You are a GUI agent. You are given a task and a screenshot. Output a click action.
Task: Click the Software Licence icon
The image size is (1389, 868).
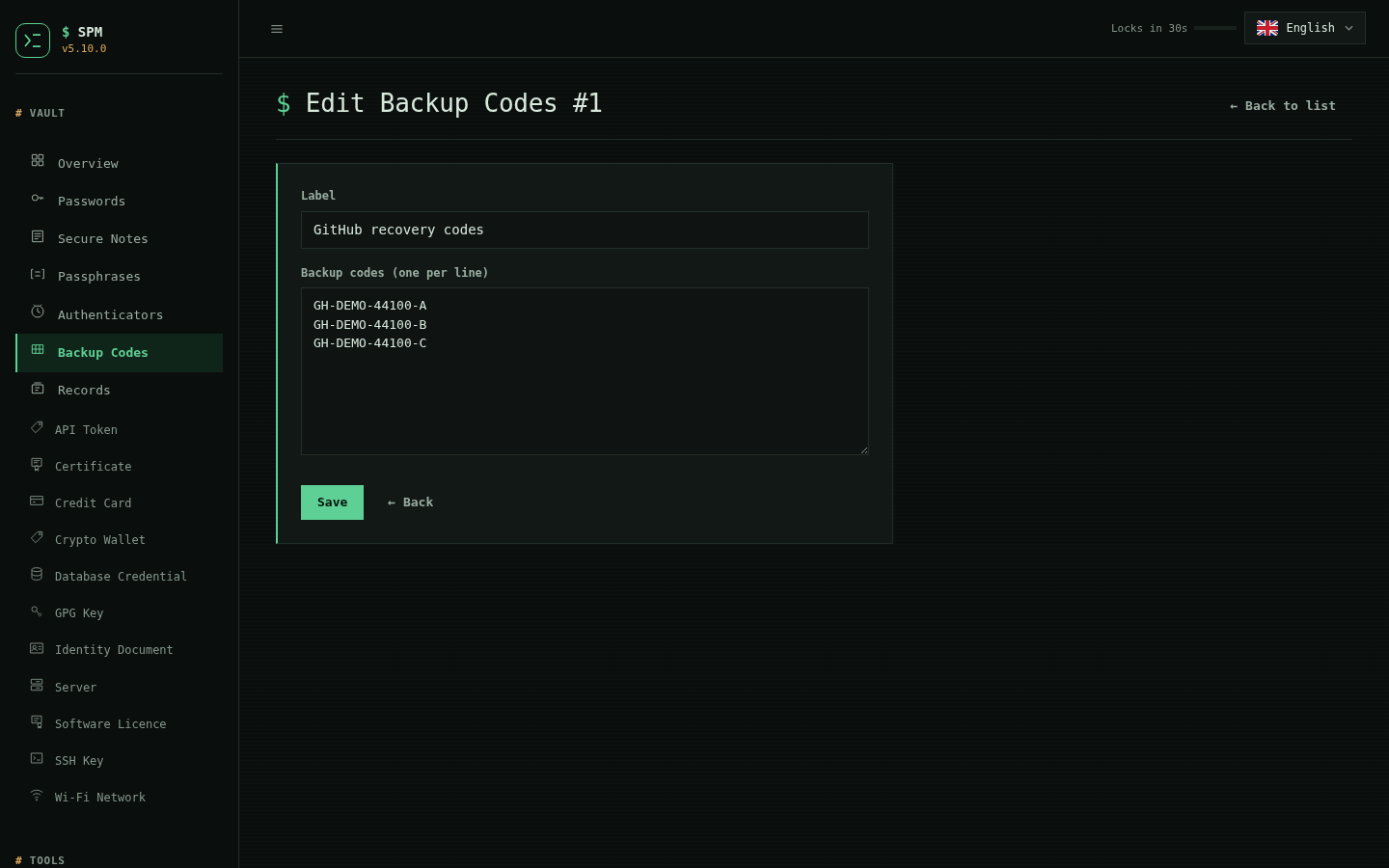(37, 721)
